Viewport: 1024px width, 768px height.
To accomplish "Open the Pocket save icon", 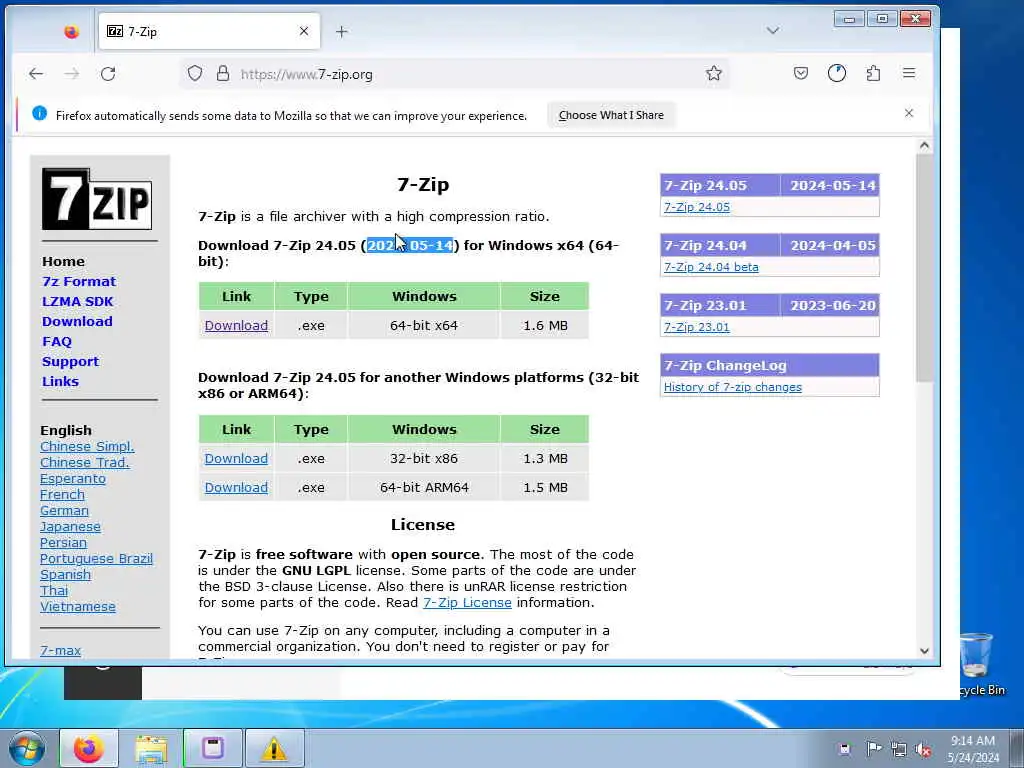I will point(801,73).
